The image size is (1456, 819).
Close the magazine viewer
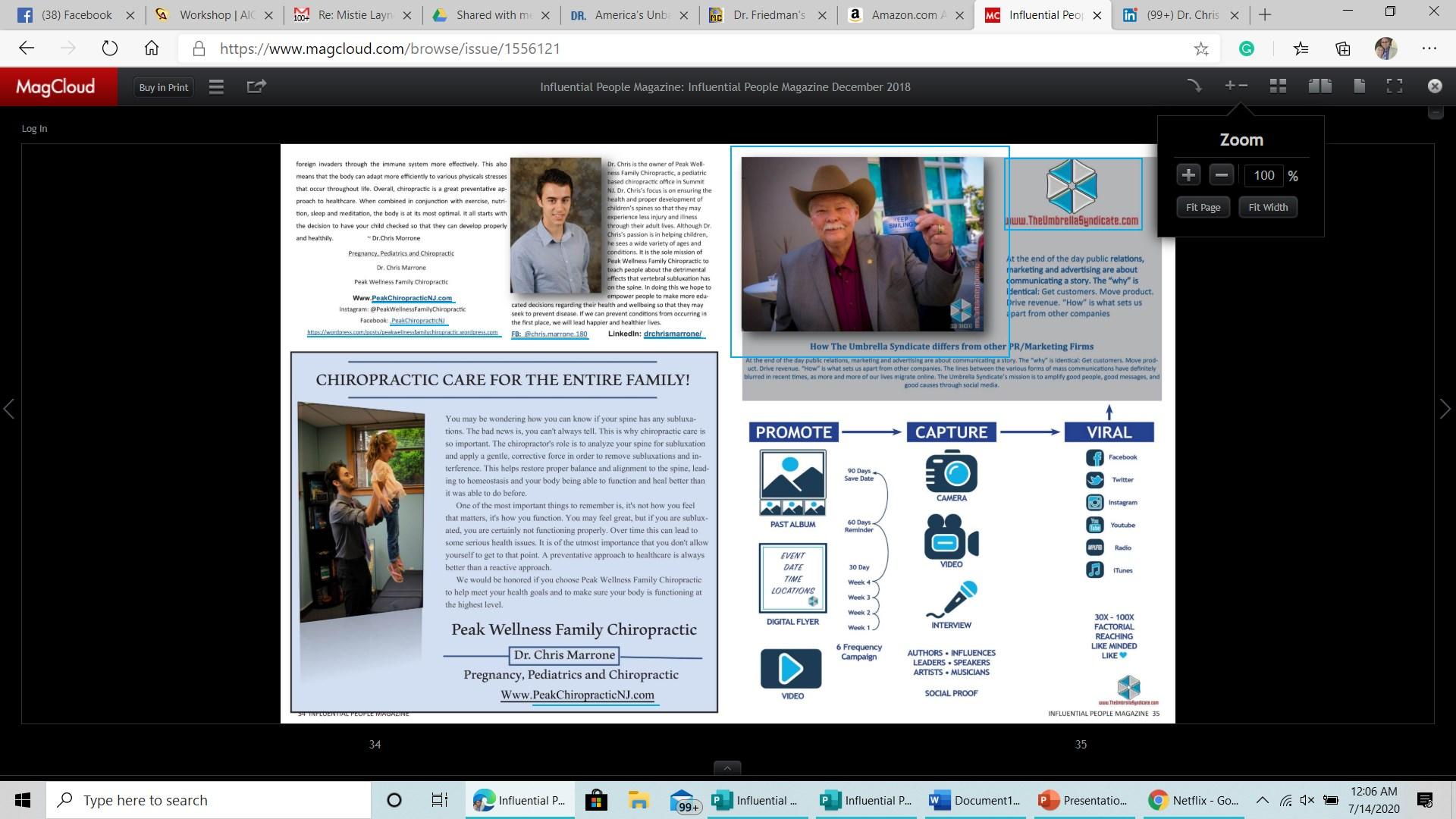[x=1435, y=86]
